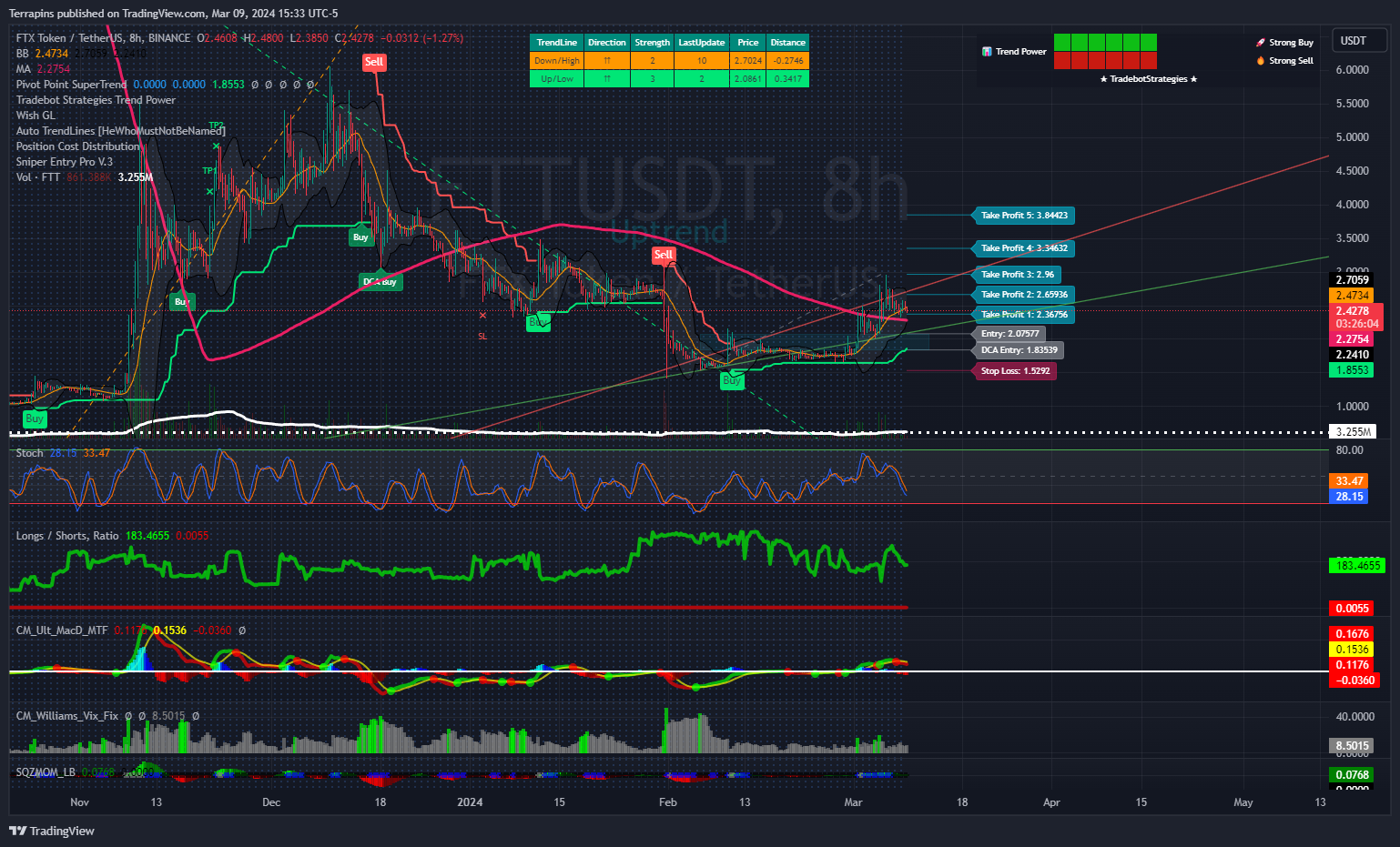Click the rocket icon beside Strong Buy
This screenshot has width=1400, height=847.
(x=1261, y=43)
